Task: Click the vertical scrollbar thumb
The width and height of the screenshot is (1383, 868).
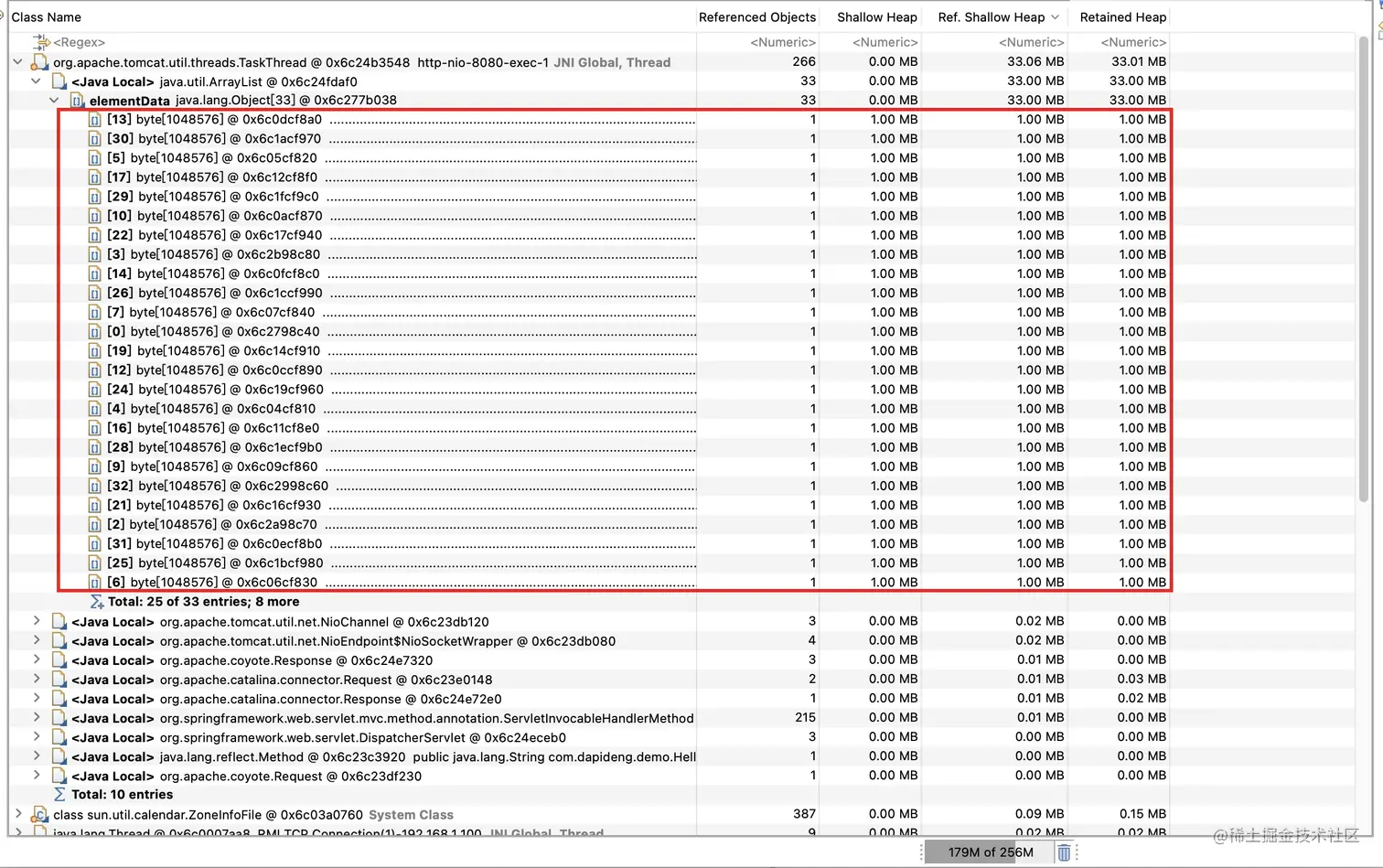Action: point(1364,270)
